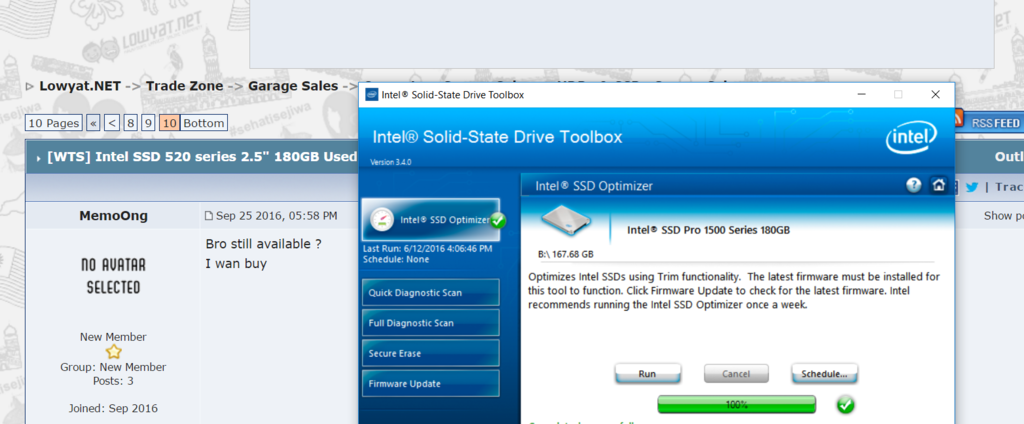Go to forum page 8
The image size is (1024, 424).
130,123
